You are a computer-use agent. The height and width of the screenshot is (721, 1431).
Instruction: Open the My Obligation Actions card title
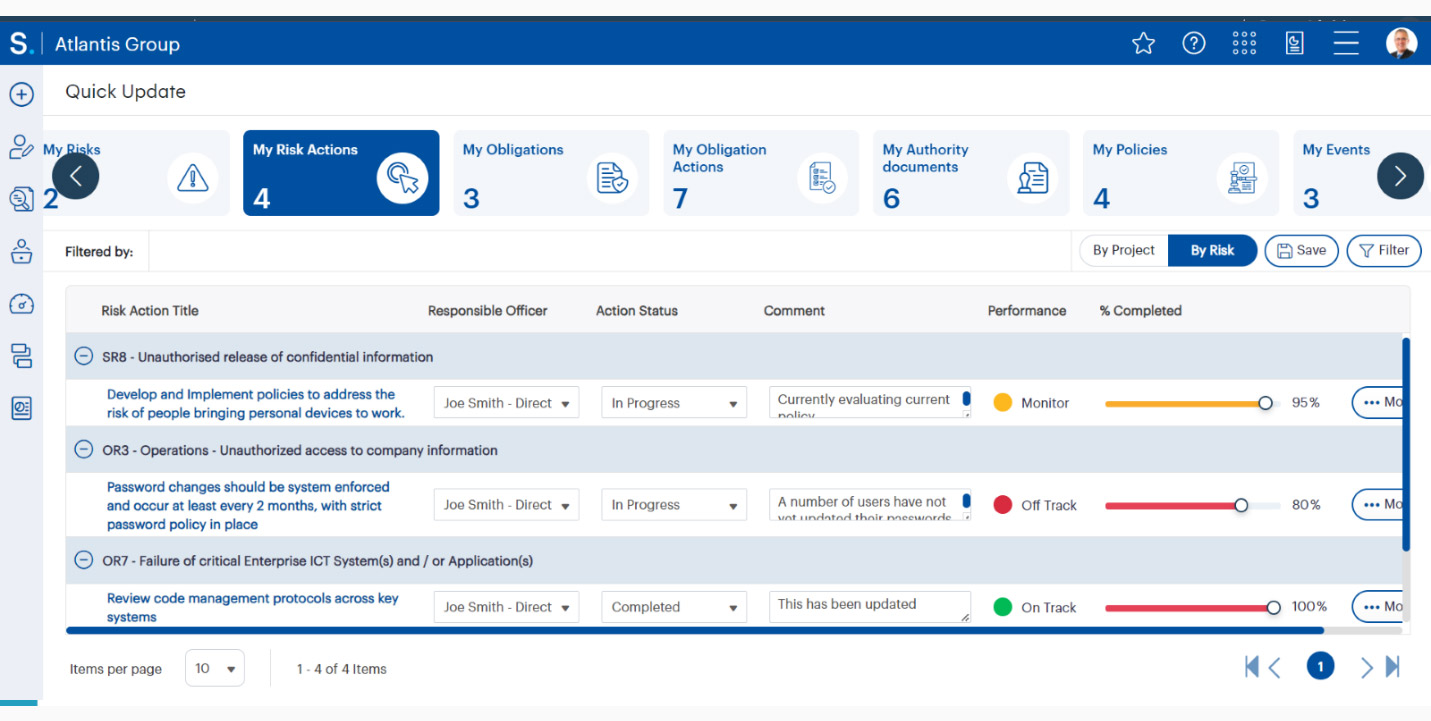[x=719, y=158]
